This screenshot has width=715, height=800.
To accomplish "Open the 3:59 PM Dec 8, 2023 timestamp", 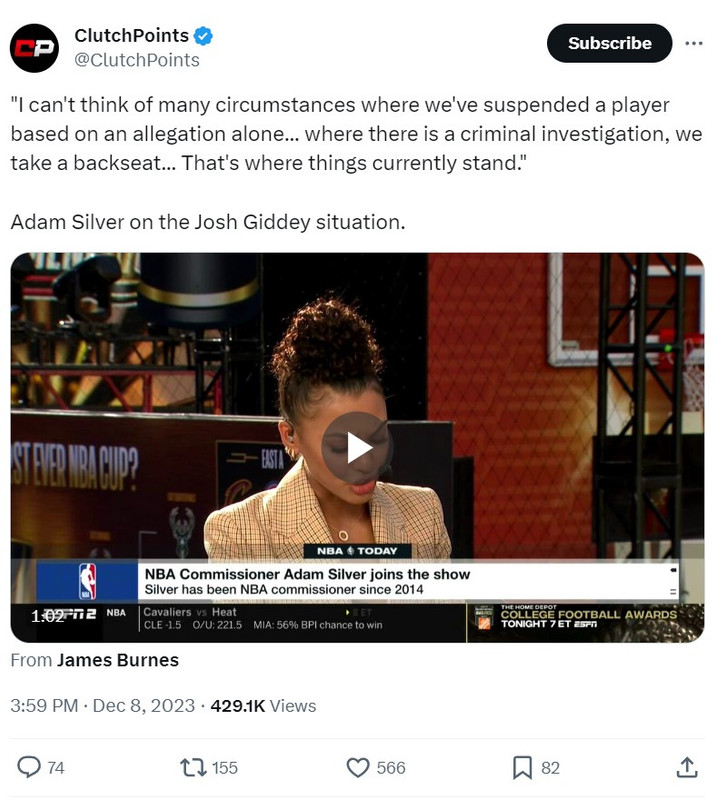I will [103, 706].
